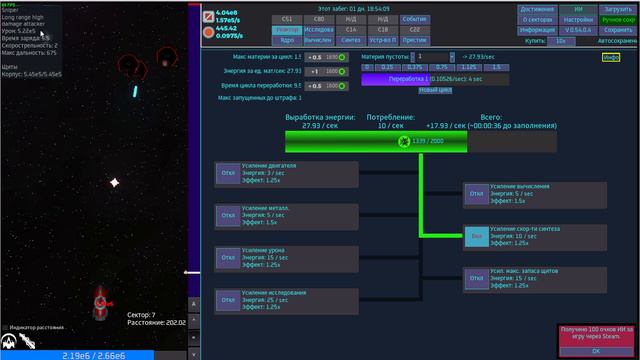Click the Загрузить button
Image resolution: width=640 pixels, height=360 pixels.
pos(618,9)
